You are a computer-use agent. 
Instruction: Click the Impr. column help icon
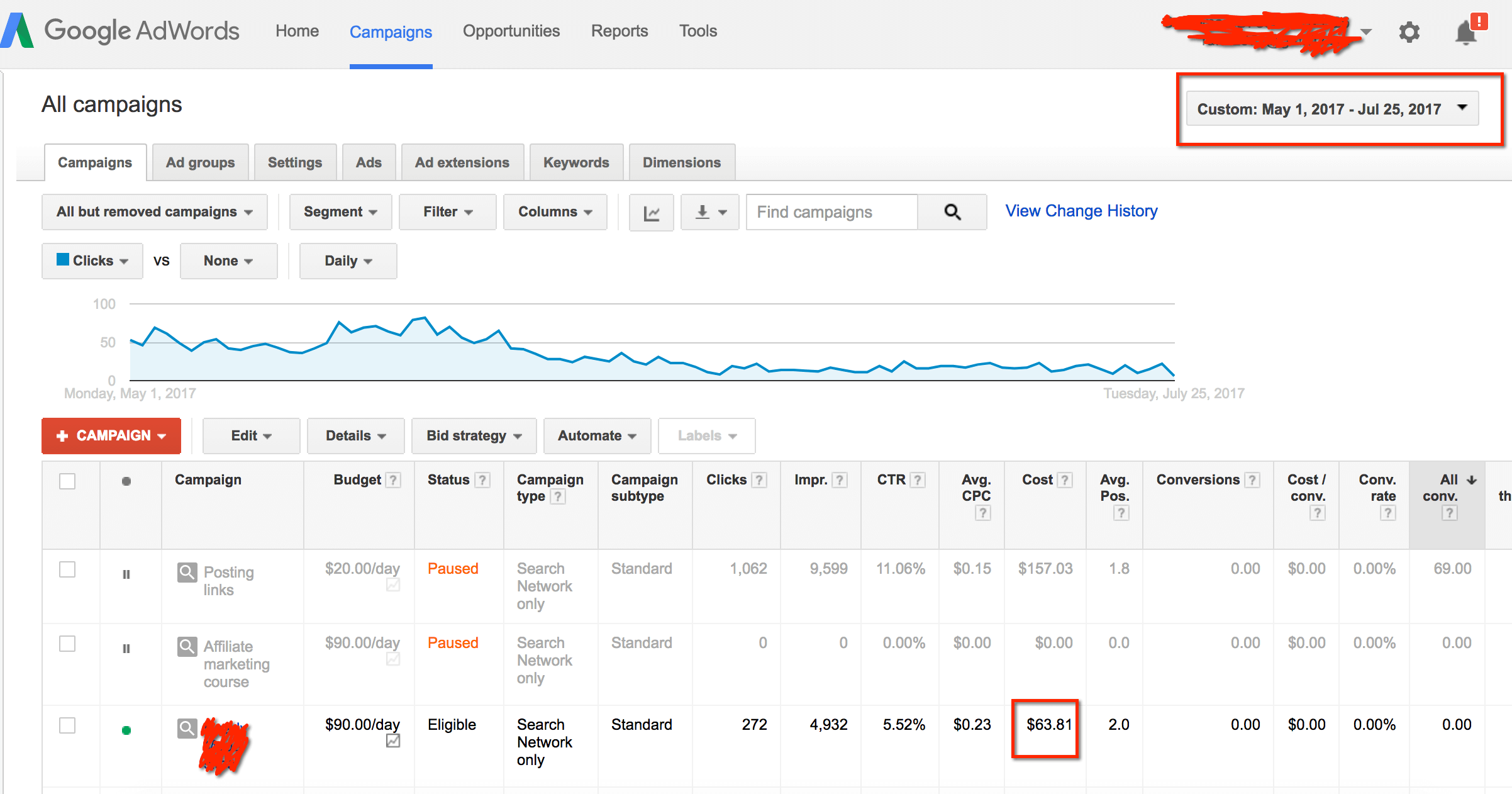(x=840, y=480)
